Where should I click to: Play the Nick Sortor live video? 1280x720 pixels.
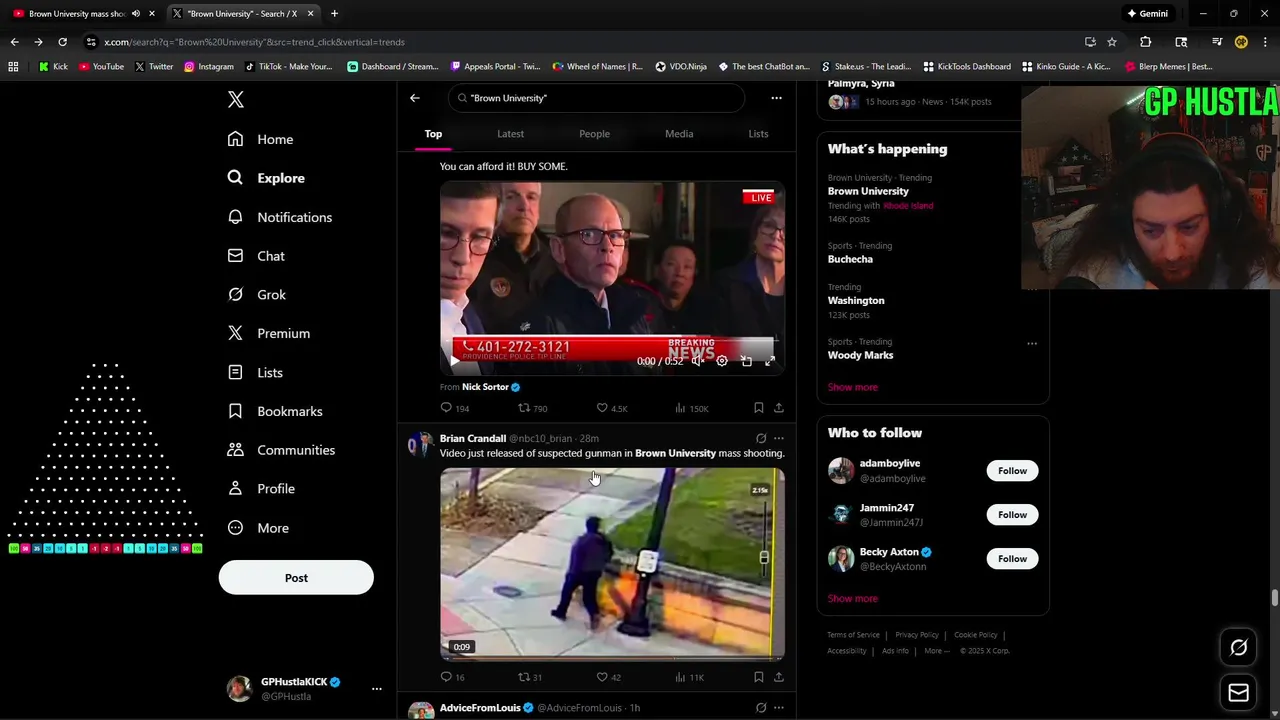pos(455,361)
